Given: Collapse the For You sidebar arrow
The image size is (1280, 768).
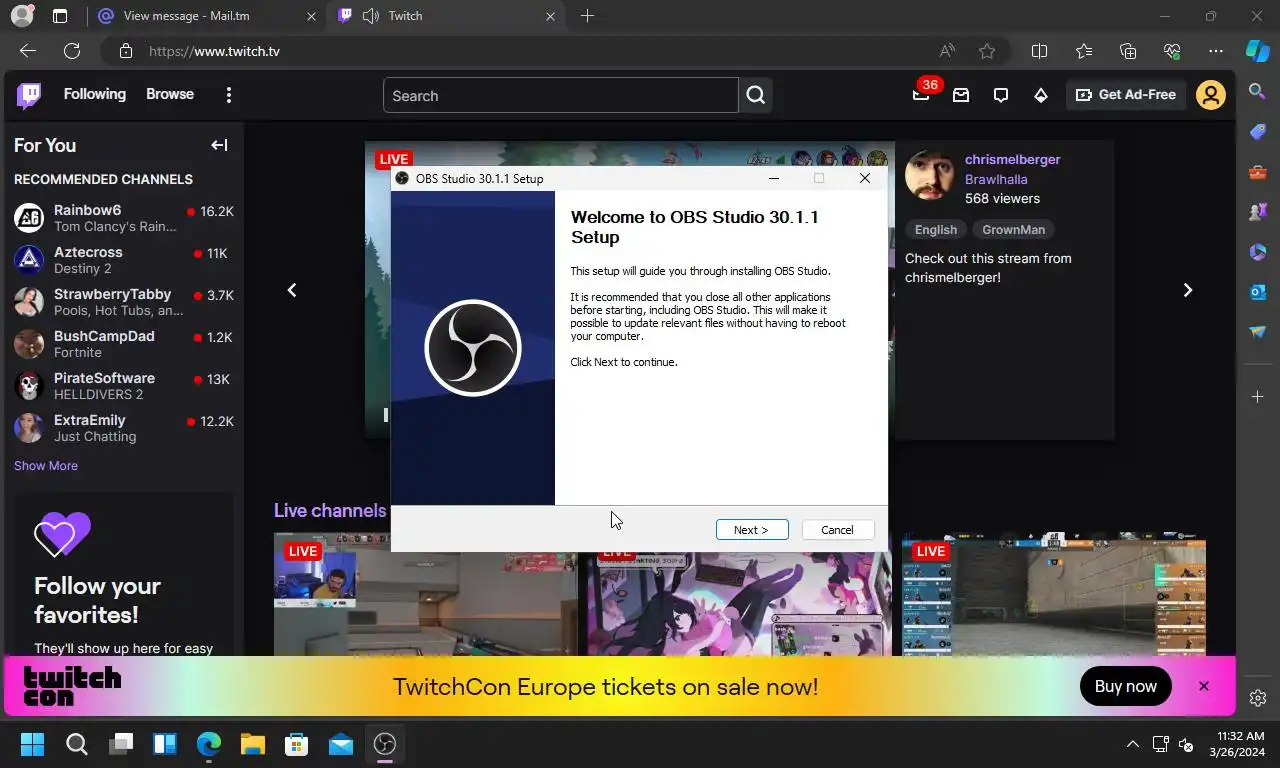Looking at the screenshot, I should pos(219,145).
